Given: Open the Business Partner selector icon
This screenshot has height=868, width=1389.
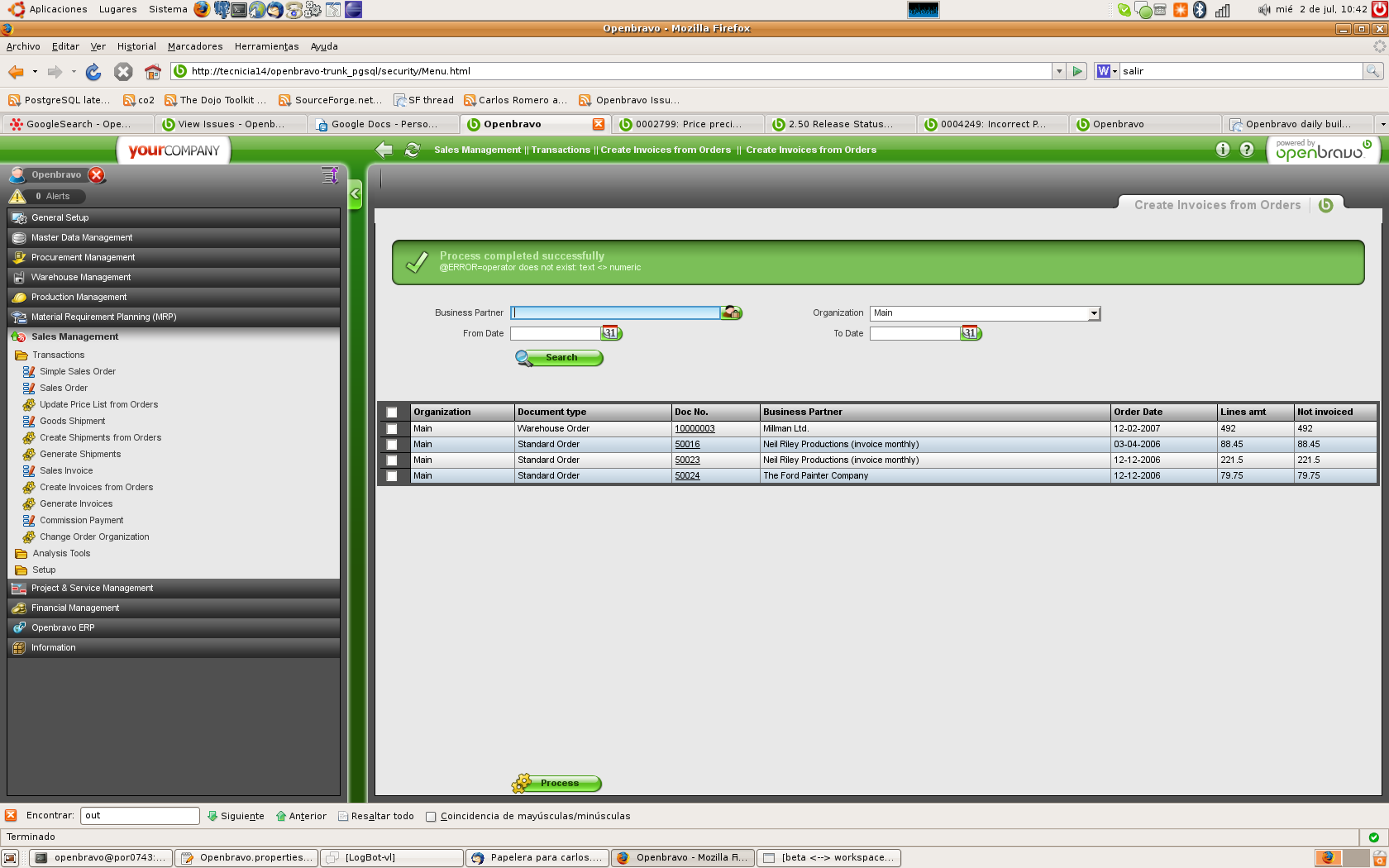Looking at the screenshot, I should click(x=732, y=312).
